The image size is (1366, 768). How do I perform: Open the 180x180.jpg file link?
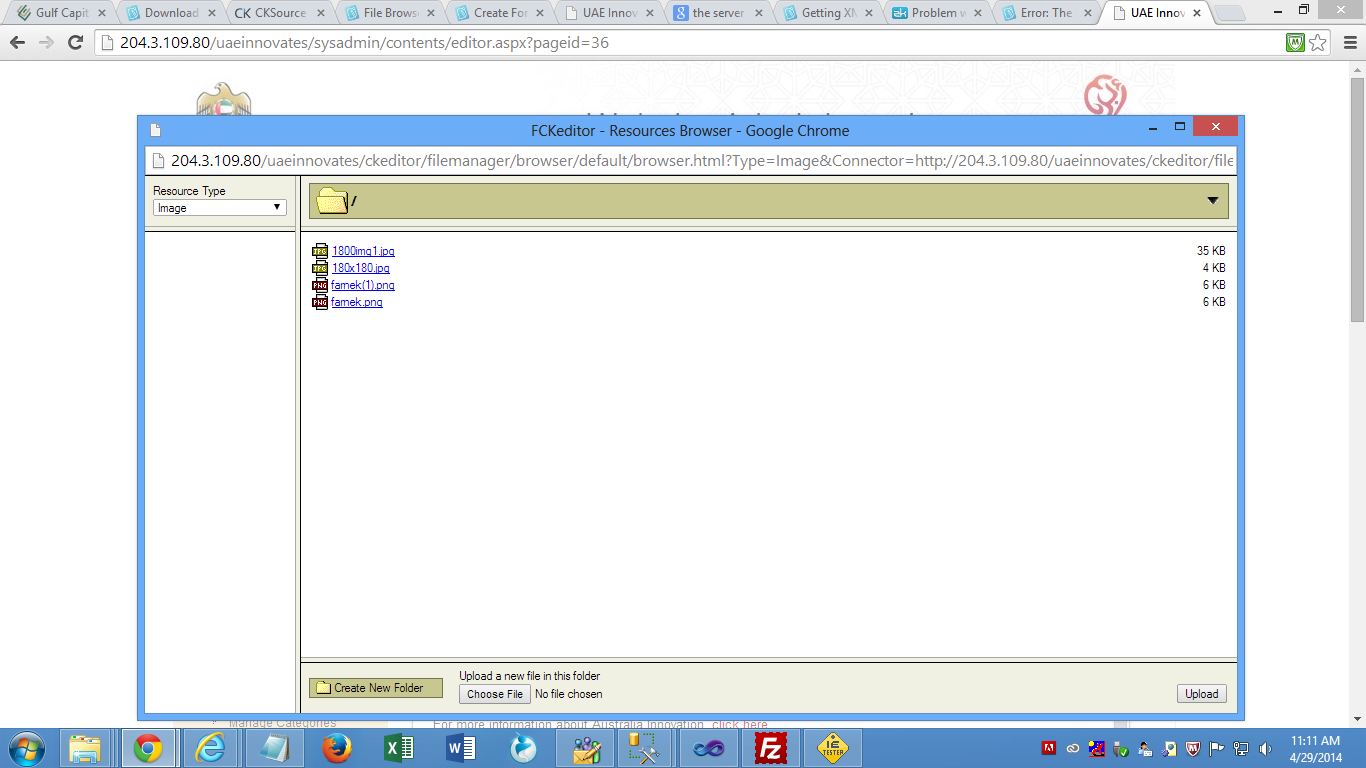(x=360, y=268)
